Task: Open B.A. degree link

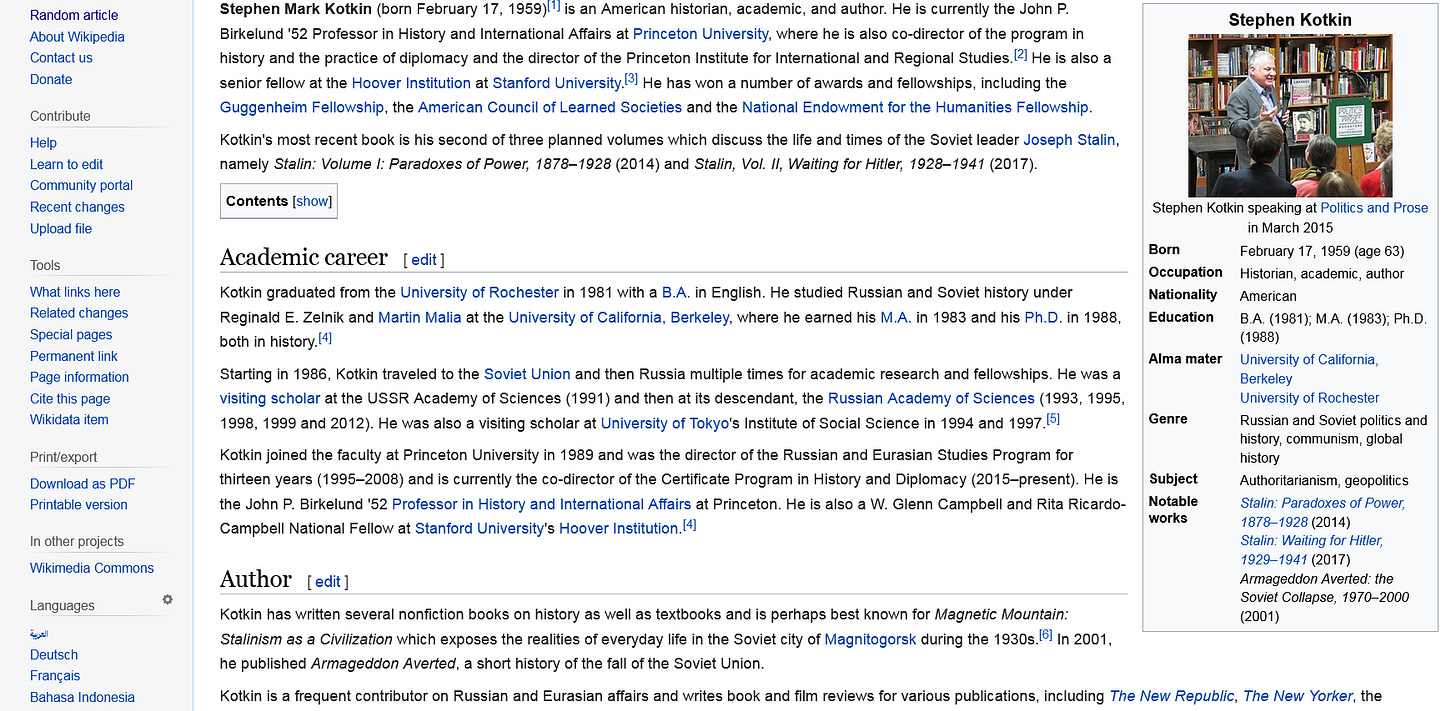Action: coord(674,293)
